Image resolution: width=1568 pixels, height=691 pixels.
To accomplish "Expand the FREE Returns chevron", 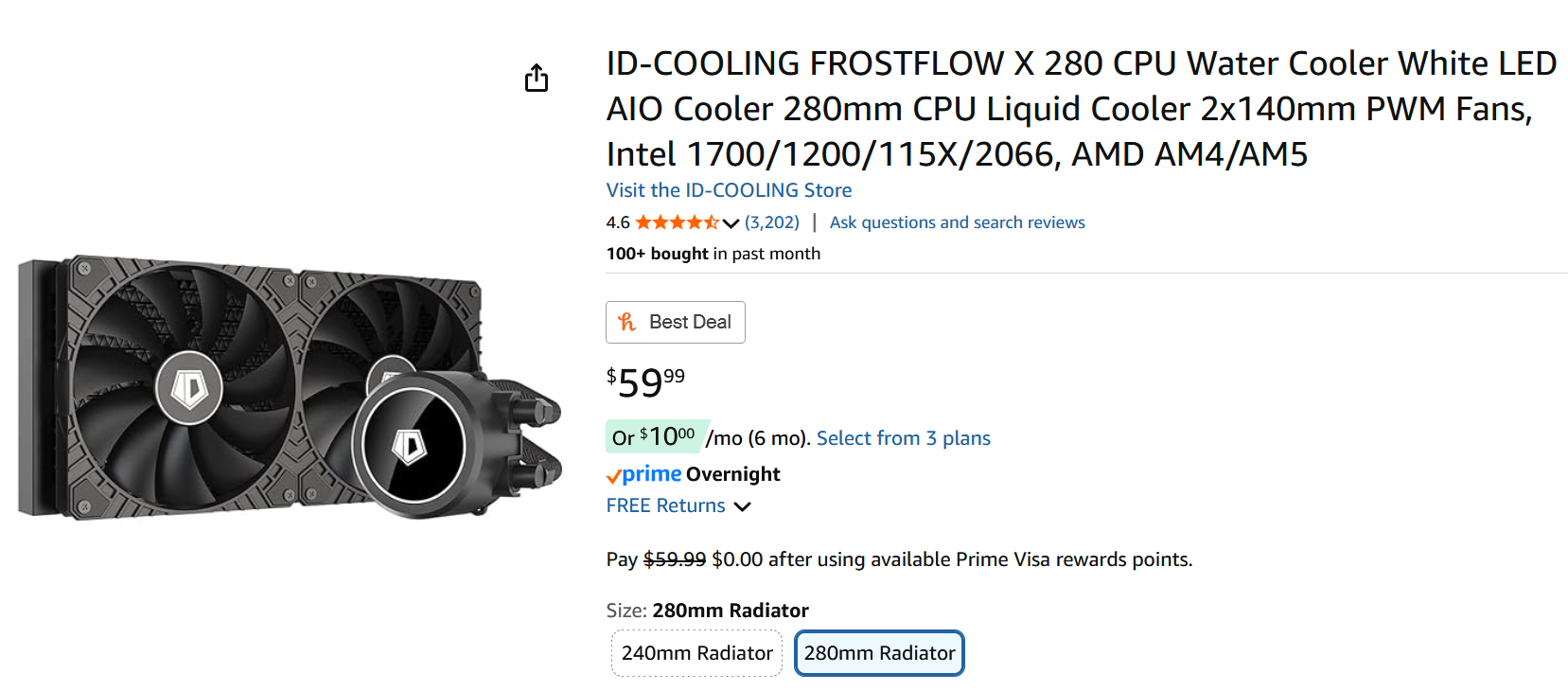I will click(743, 506).
